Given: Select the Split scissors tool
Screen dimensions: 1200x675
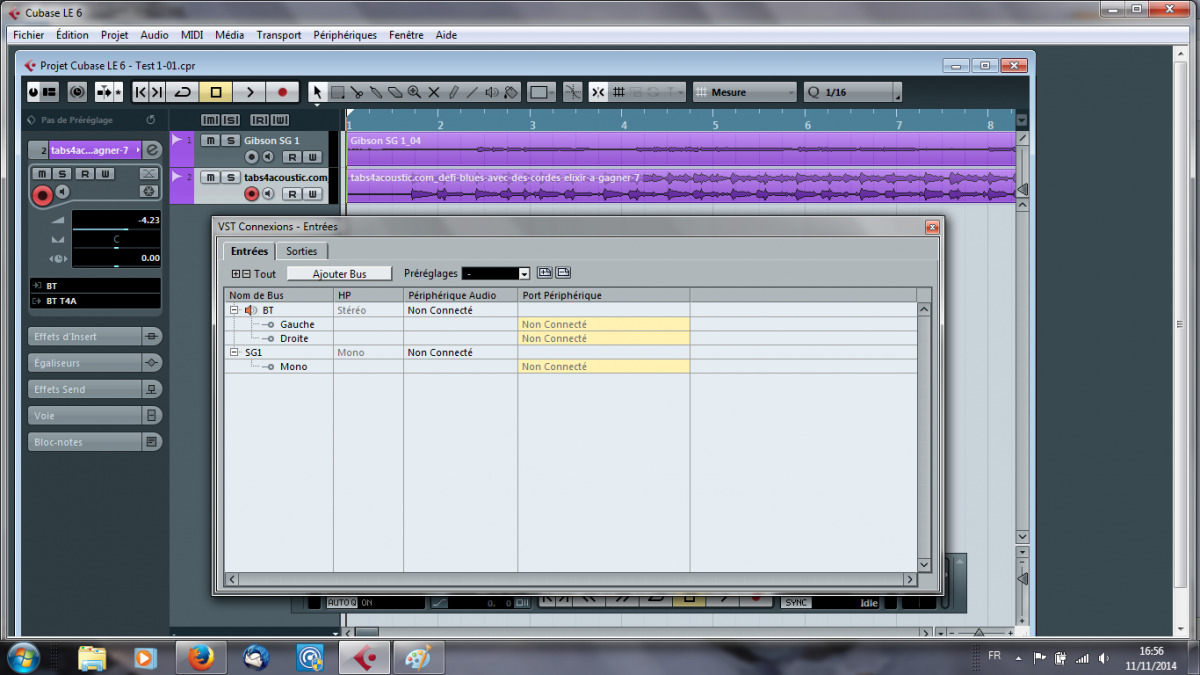Looking at the screenshot, I should [357, 92].
